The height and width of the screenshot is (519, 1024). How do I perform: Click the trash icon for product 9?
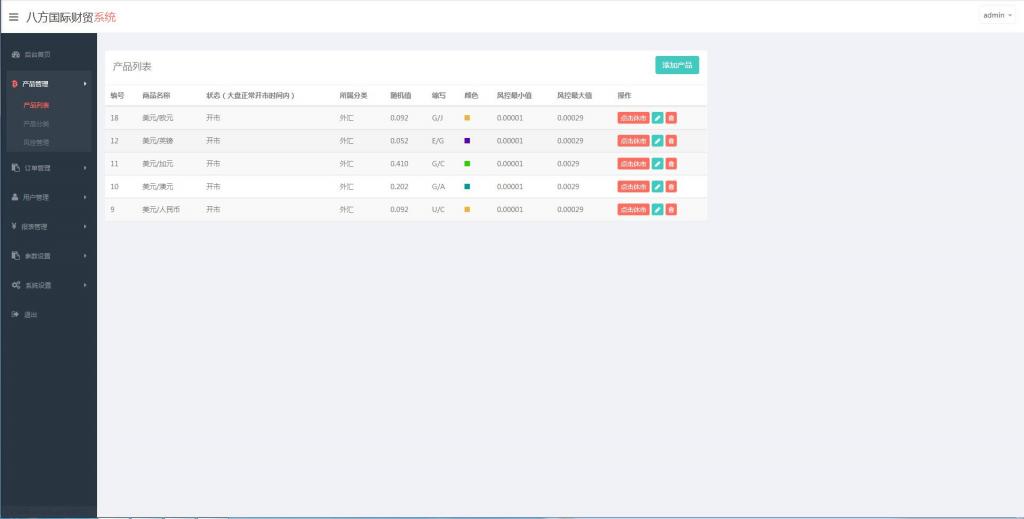(671, 210)
